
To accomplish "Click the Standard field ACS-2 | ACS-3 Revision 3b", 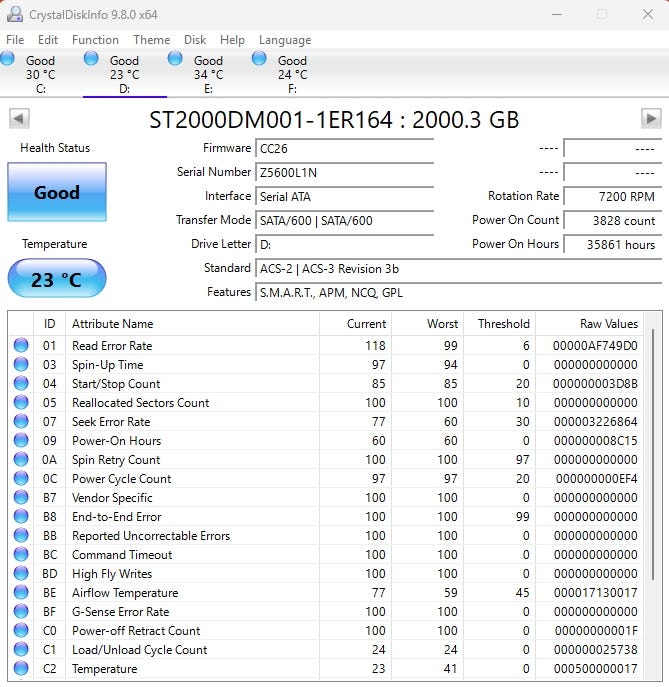I will click(x=459, y=268).
